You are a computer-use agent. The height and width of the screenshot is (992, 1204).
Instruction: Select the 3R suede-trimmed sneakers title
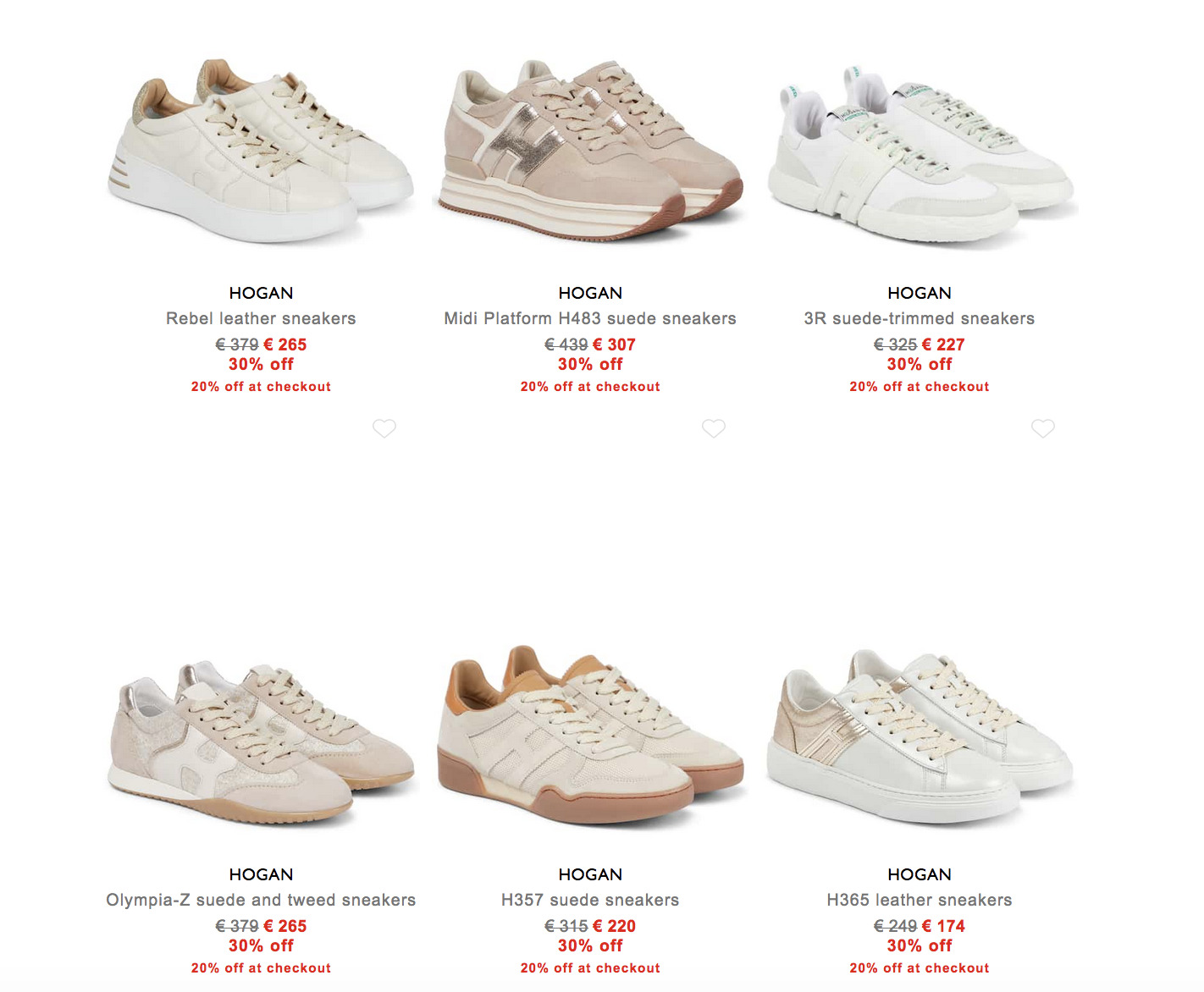click(920, 318)
